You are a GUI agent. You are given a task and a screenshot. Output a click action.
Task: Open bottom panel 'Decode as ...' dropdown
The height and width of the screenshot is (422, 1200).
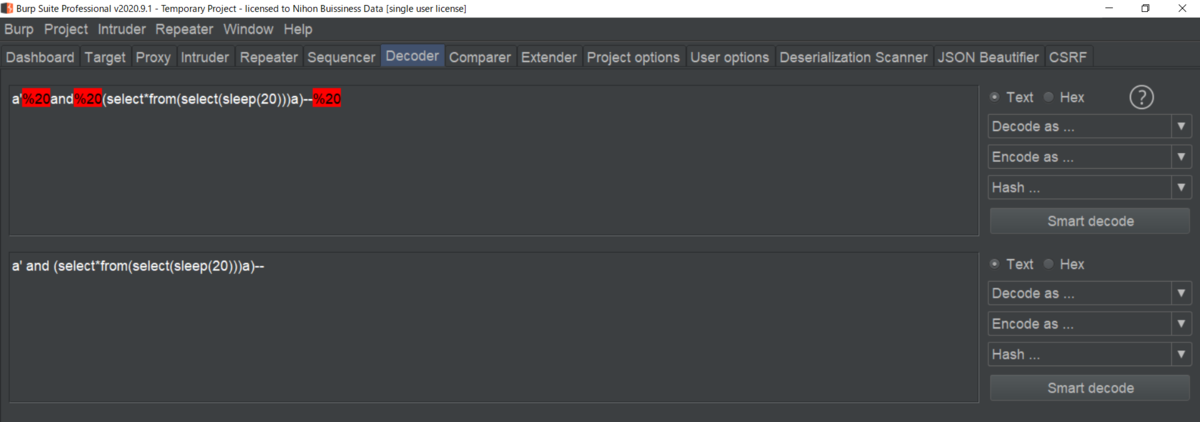(x=1089, y=294)
